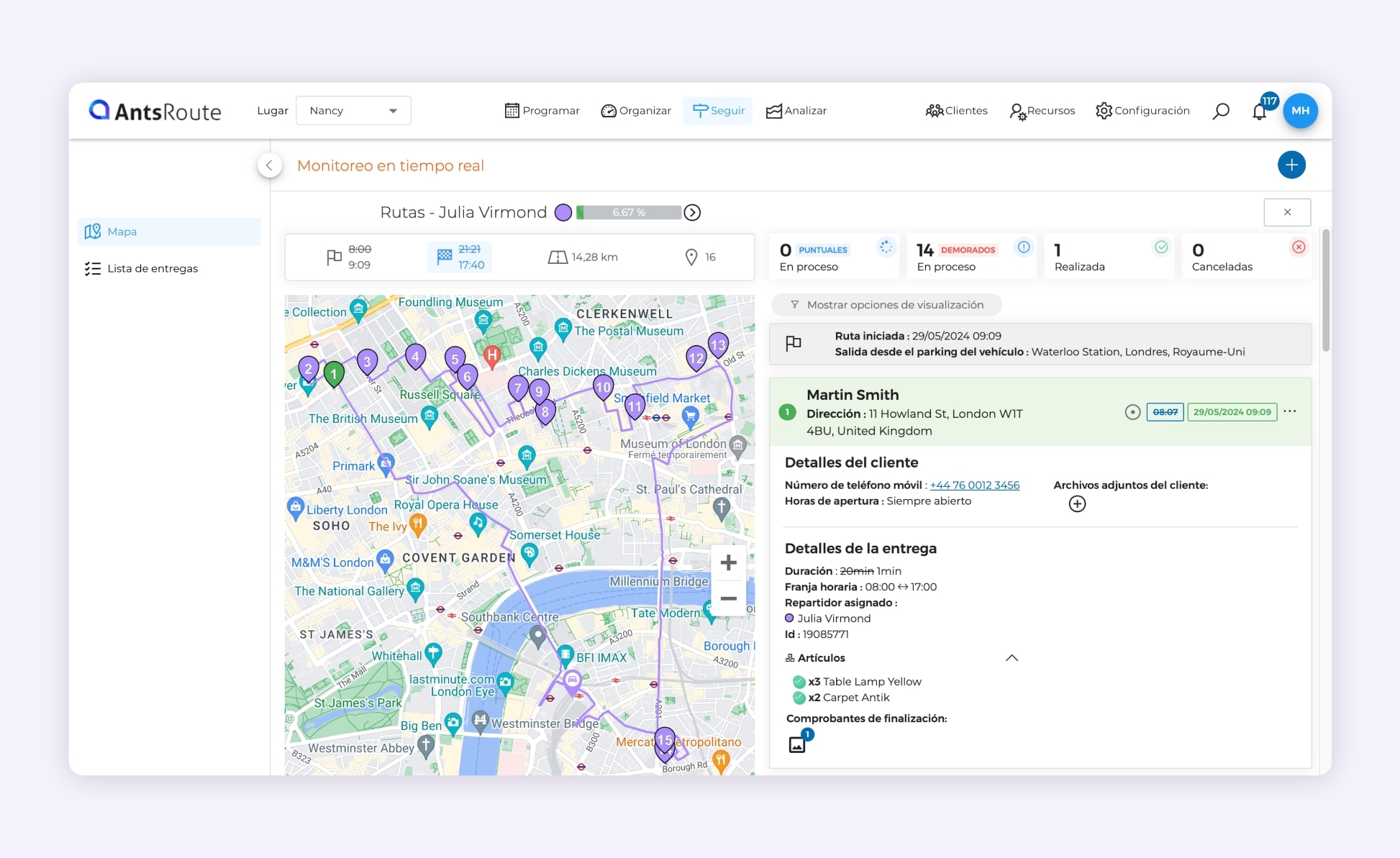Open the Analizar menu
The image size is (1400, 858).
coord(796,111)
